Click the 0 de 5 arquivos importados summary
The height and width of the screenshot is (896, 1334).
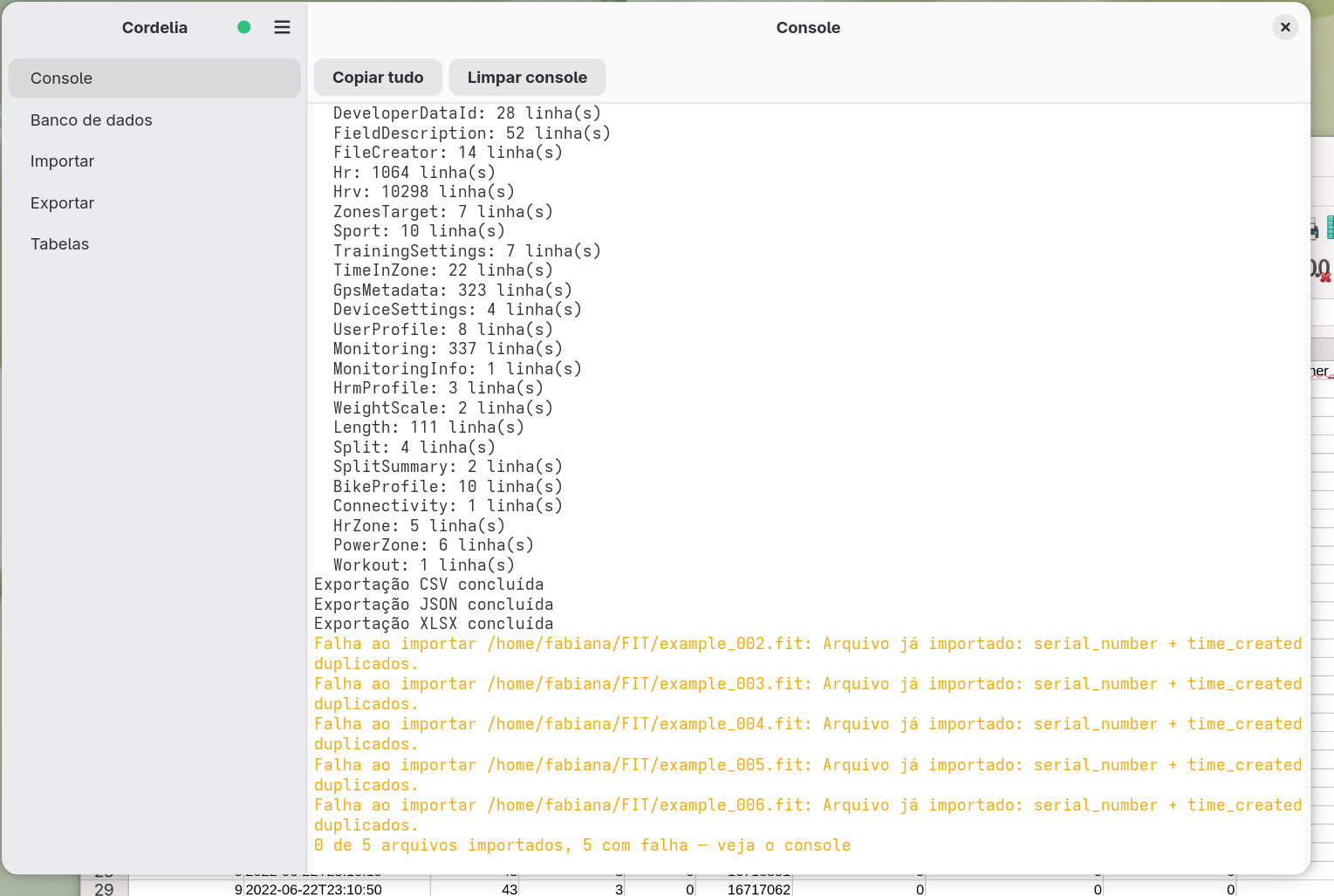(x=583, y=845)
